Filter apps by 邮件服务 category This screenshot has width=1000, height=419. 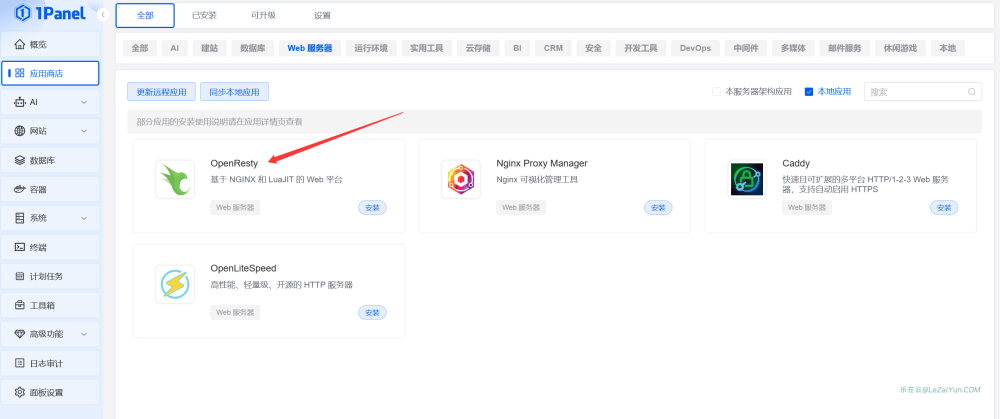click(845, 48)
